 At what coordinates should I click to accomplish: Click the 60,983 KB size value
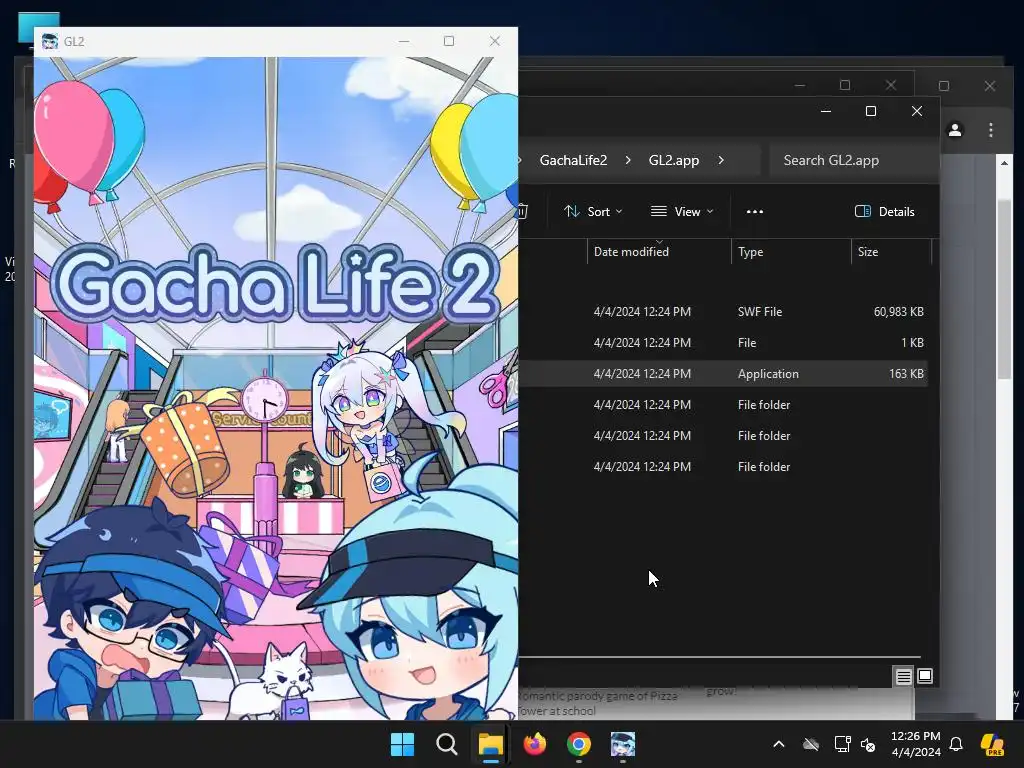[899, 312]
